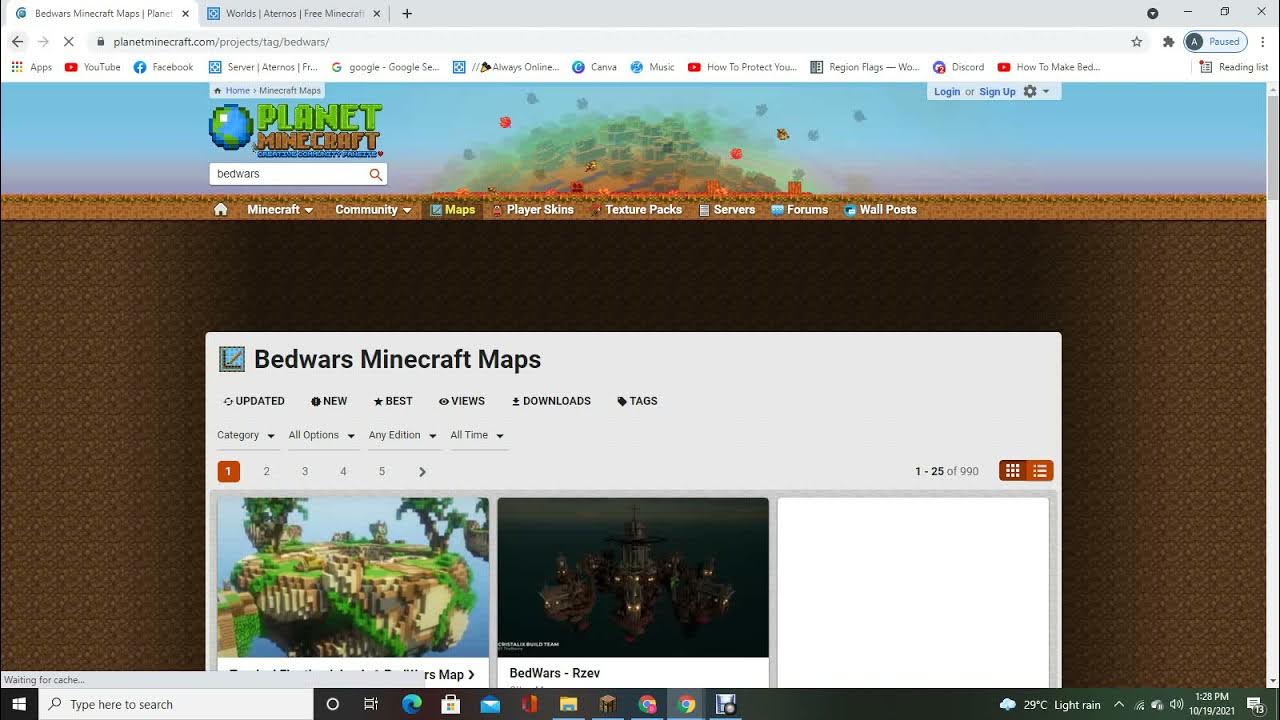Click the Planet Minecraft logo
Viewport: 1280px width, 720px height.
[x=296, y=130]
